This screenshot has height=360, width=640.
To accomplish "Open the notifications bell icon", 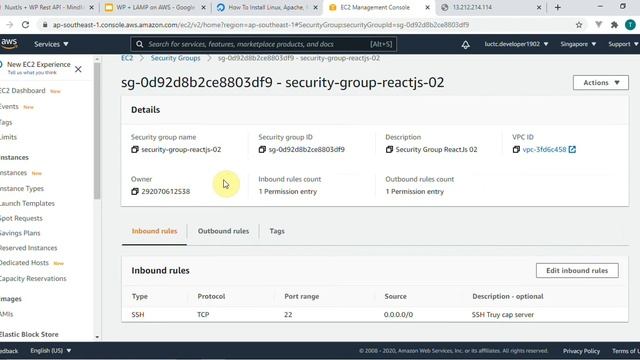I will coord(465,44).
